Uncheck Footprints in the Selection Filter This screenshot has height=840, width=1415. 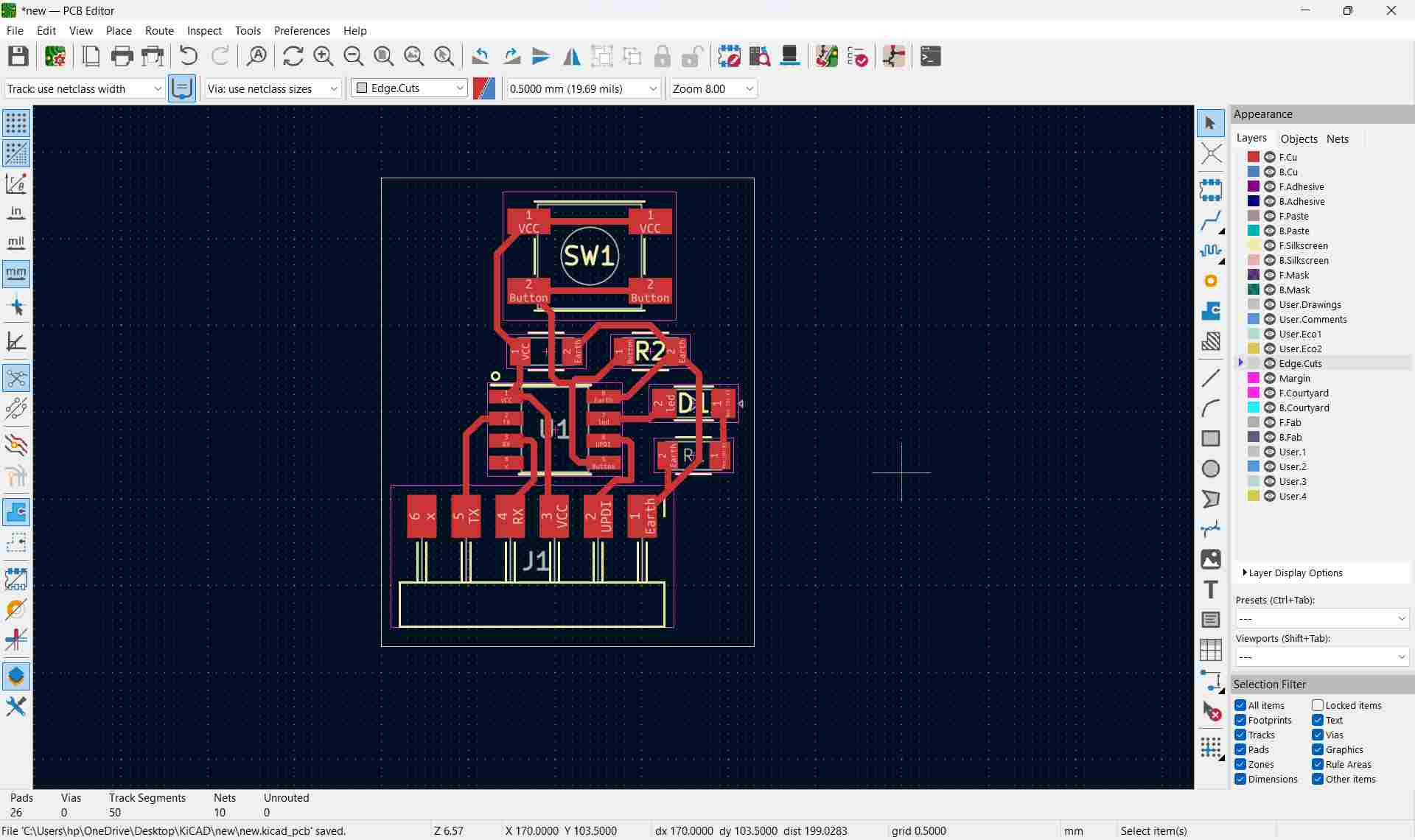[1240, 720]
